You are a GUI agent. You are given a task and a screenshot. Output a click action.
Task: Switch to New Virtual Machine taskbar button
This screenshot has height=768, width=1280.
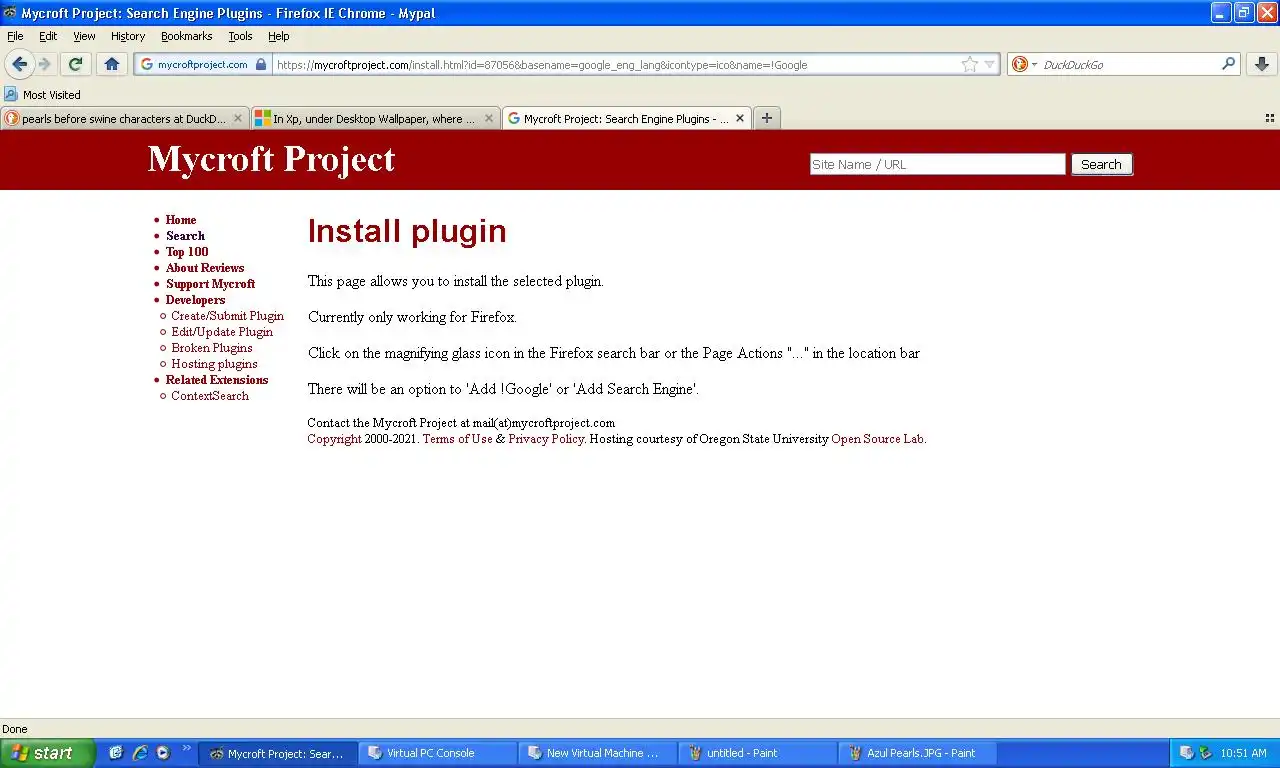(x=597, y=753)
